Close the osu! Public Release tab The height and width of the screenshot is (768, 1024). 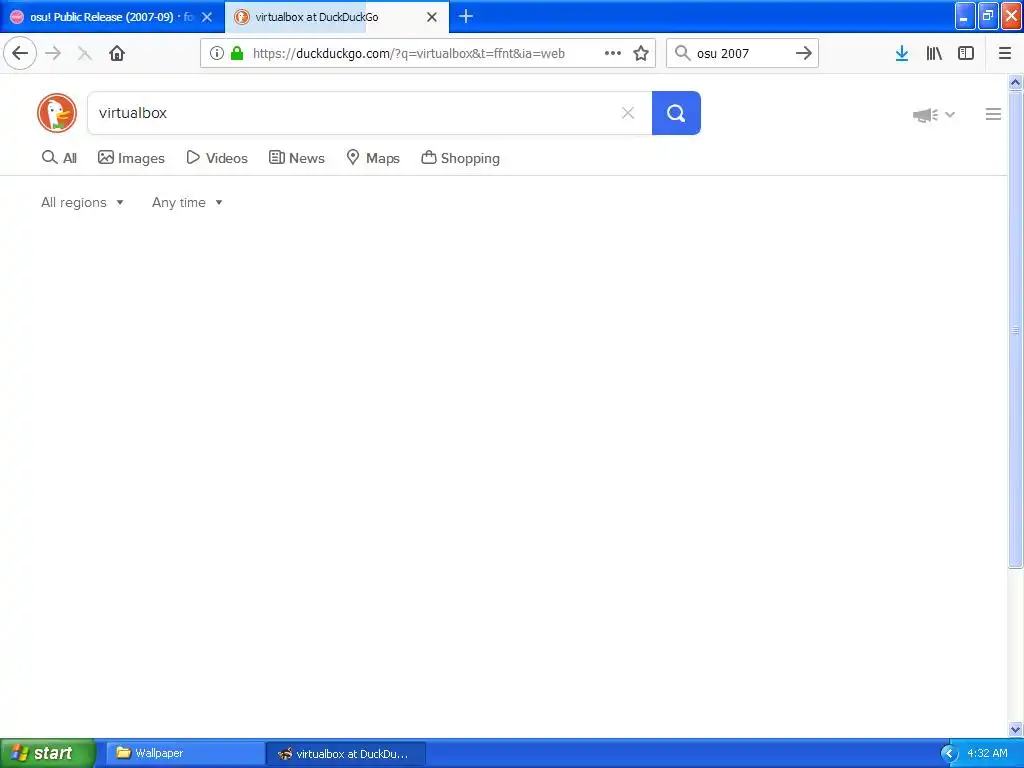coord(207,17)
